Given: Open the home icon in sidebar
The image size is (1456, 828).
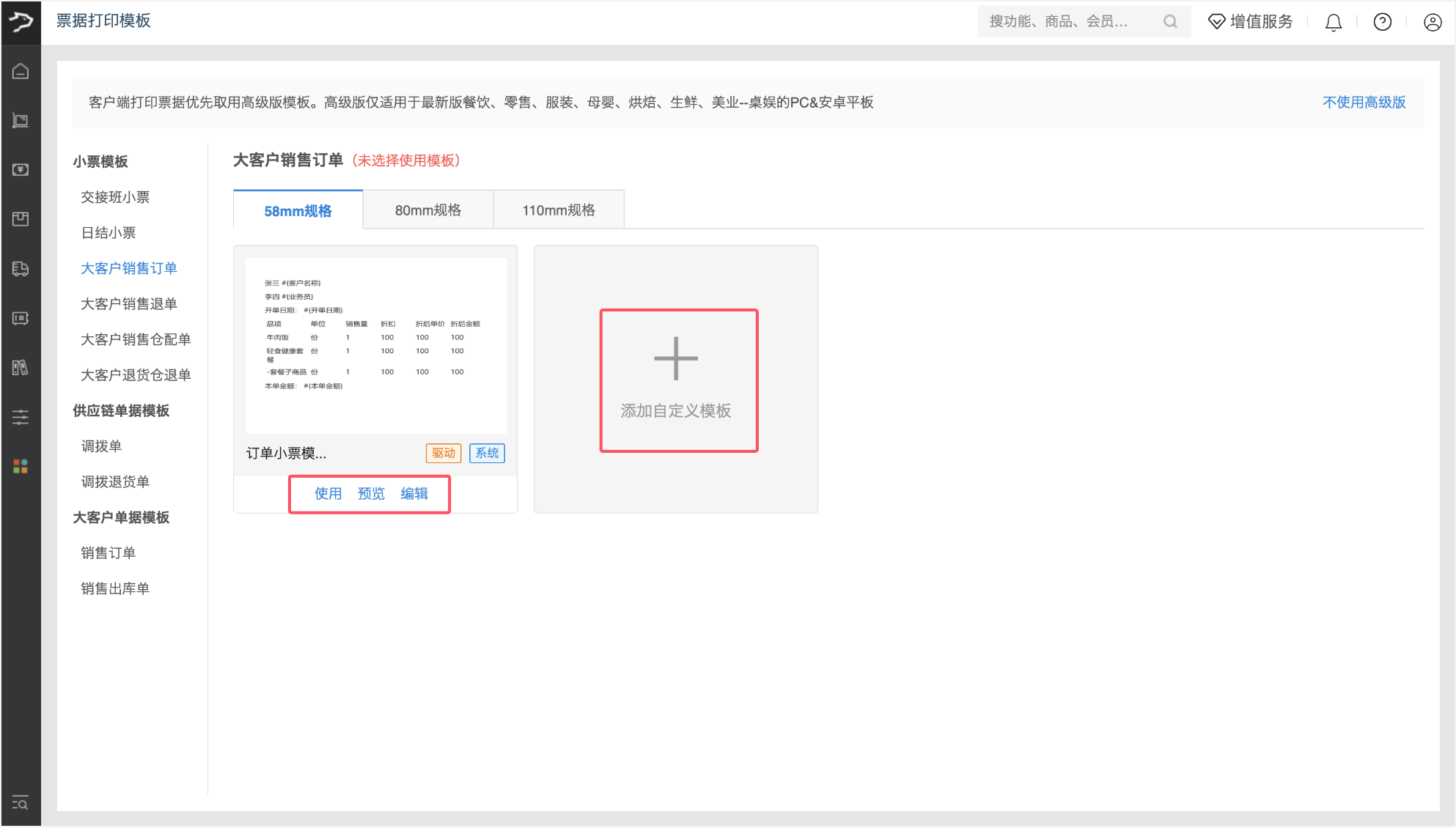Looking at the screenshot, I should [x=21, y=71].
